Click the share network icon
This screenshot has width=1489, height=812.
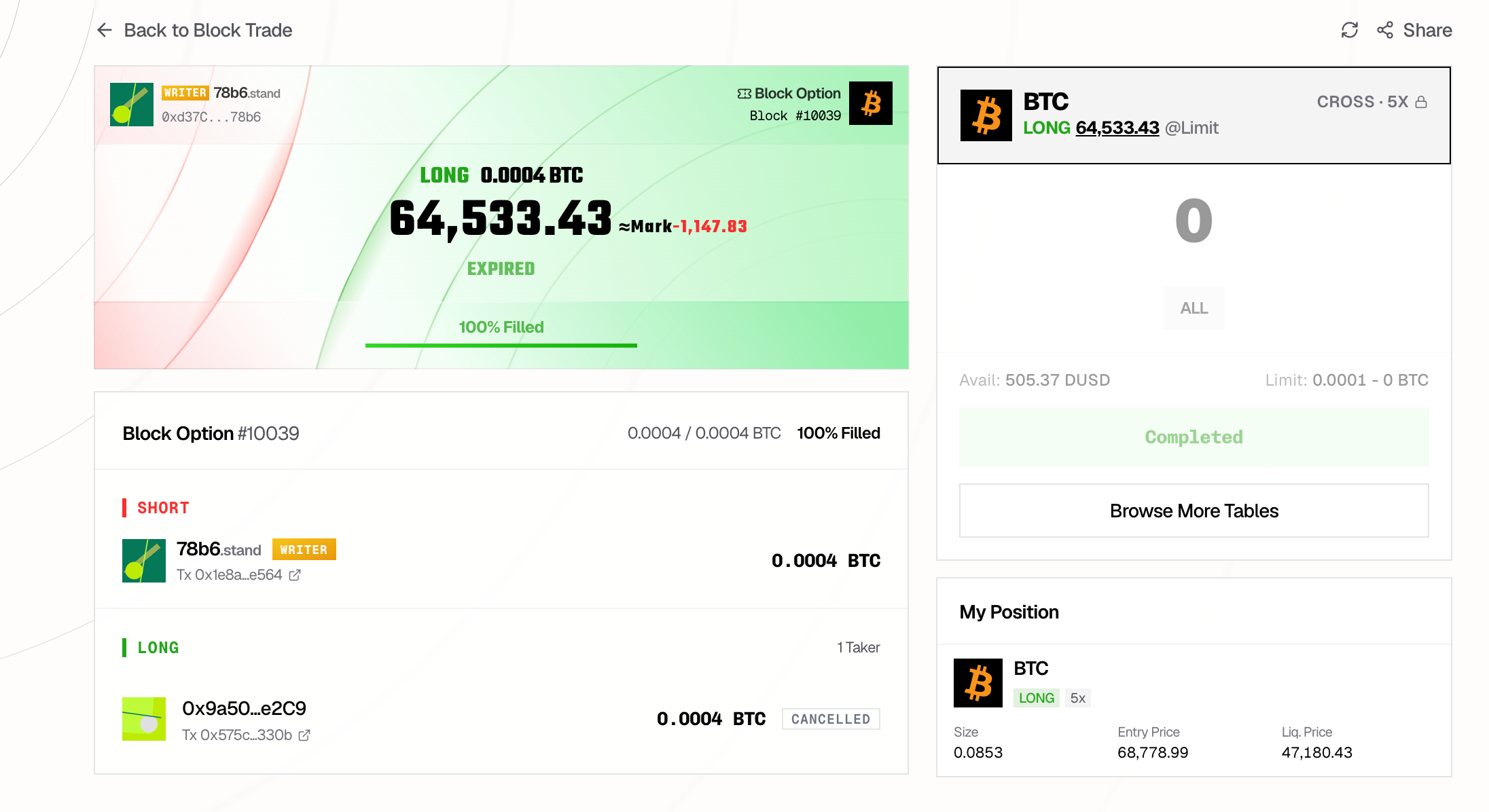pos(1385,30)
